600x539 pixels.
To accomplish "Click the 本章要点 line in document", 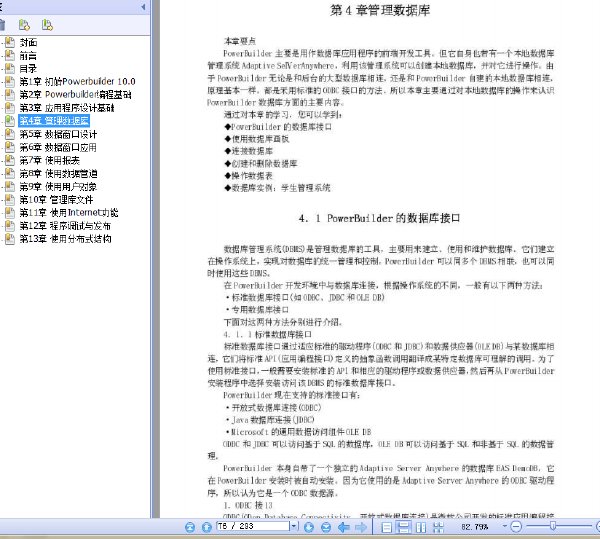I will [240, 41].
